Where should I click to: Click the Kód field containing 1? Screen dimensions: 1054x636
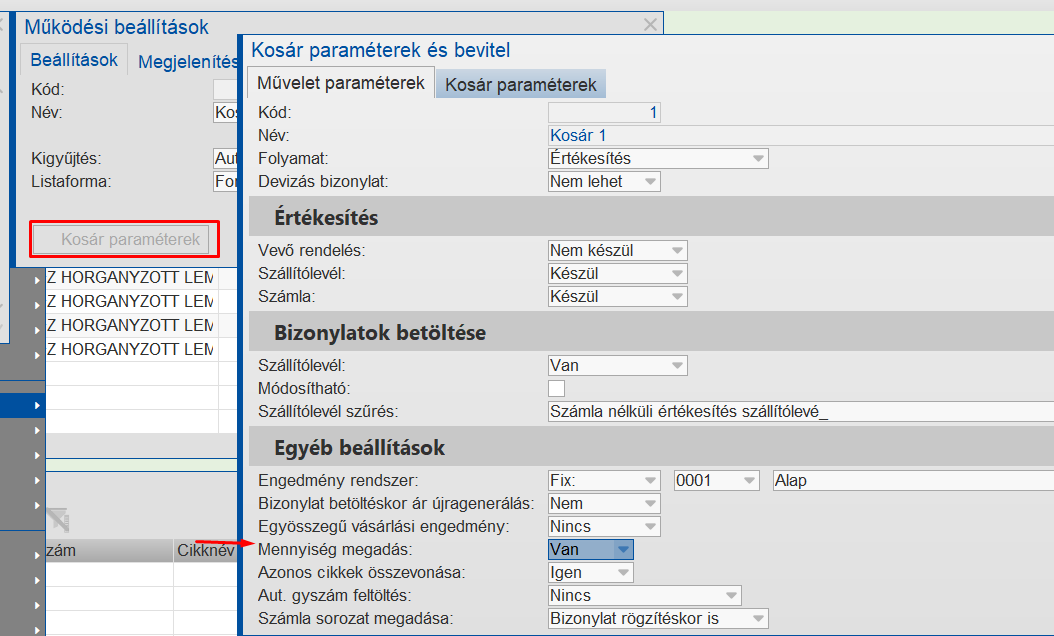coord(604,112)
